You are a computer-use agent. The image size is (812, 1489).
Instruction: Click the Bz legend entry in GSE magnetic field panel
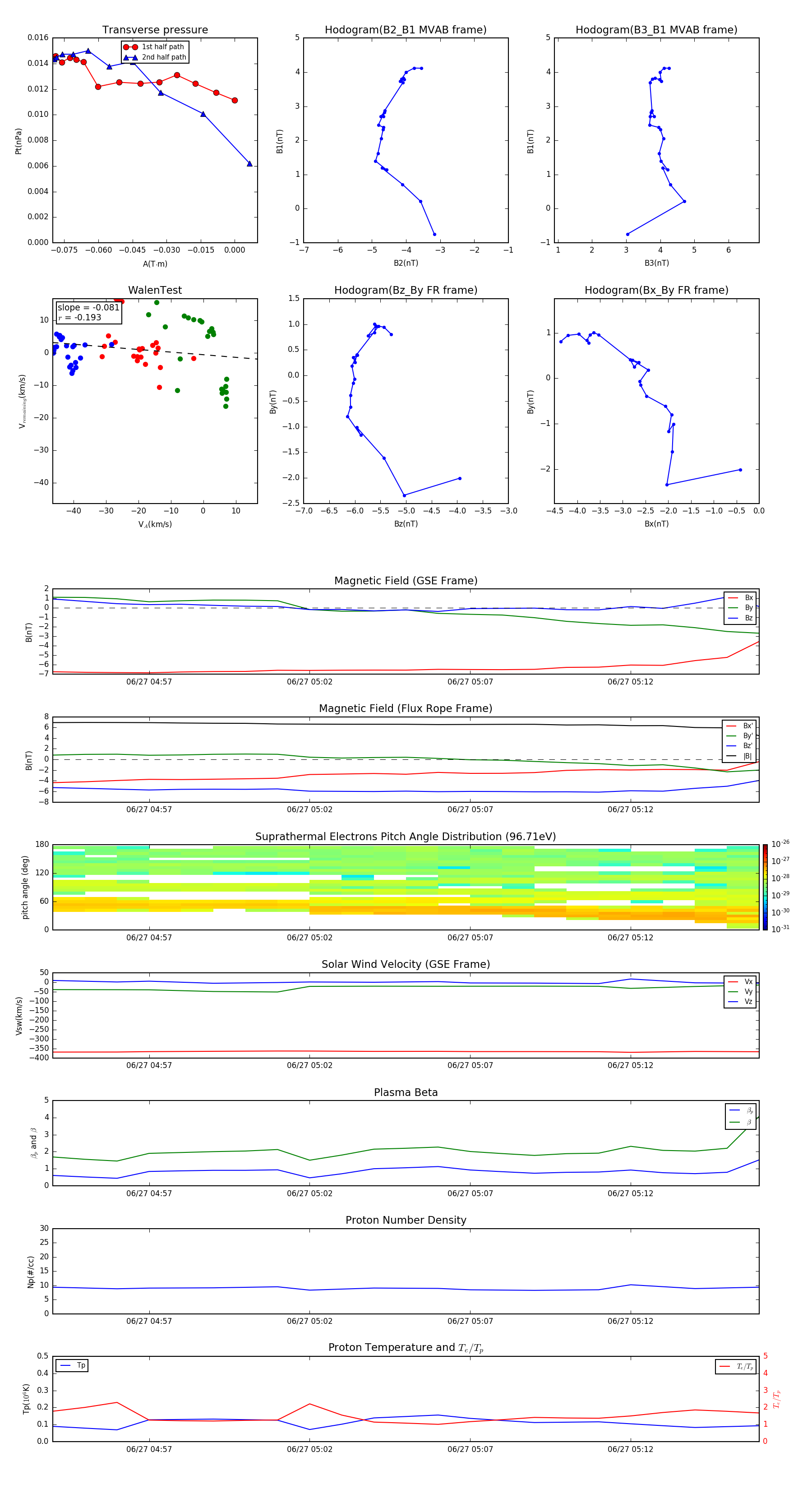[x=741, y=618]
